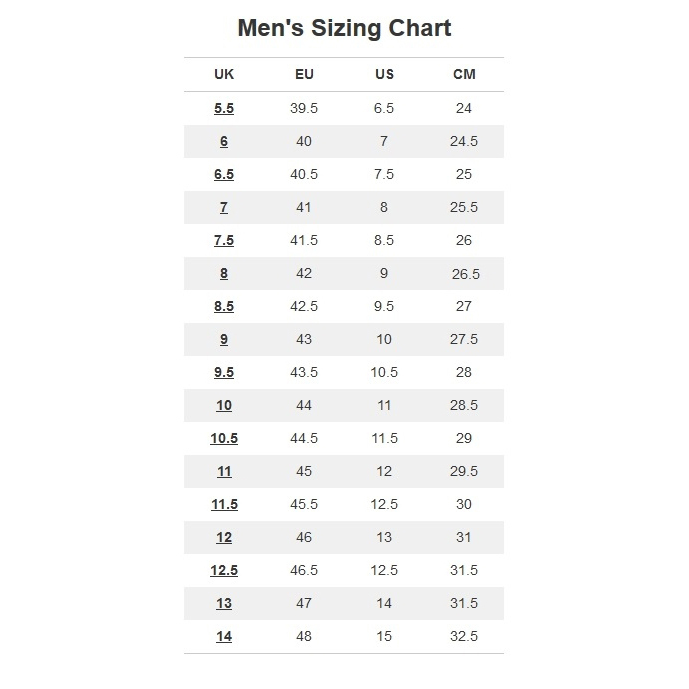
Task: Open UK size 11.5 link
Action: point(224,504)
